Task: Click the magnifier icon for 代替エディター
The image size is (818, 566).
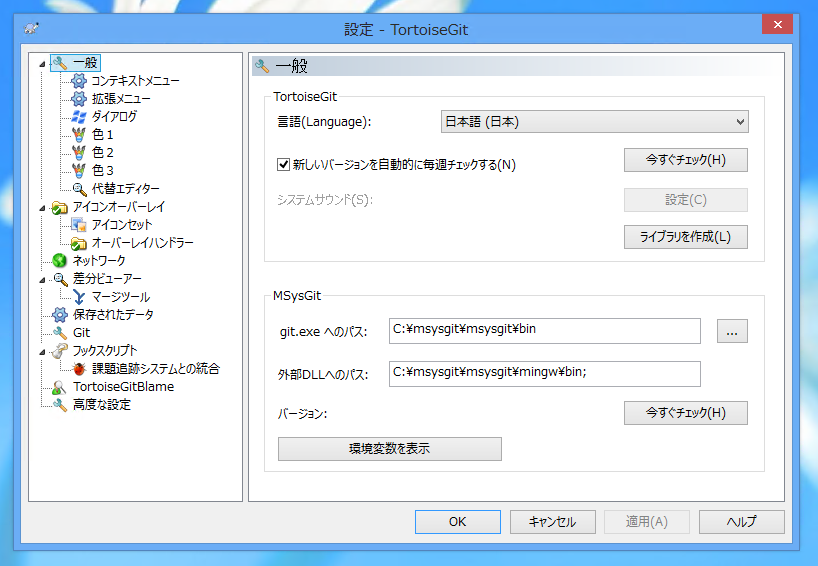Action: 79,189
